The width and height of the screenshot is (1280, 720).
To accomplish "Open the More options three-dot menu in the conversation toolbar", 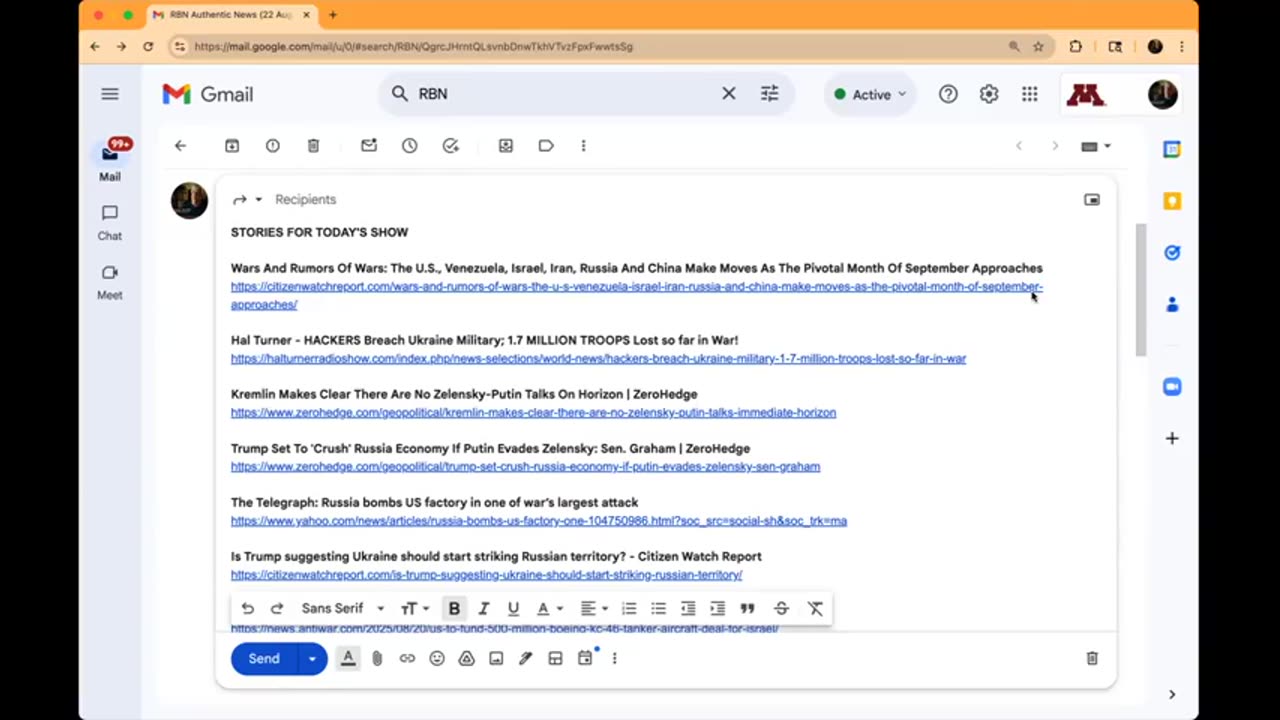I will 583,146.
